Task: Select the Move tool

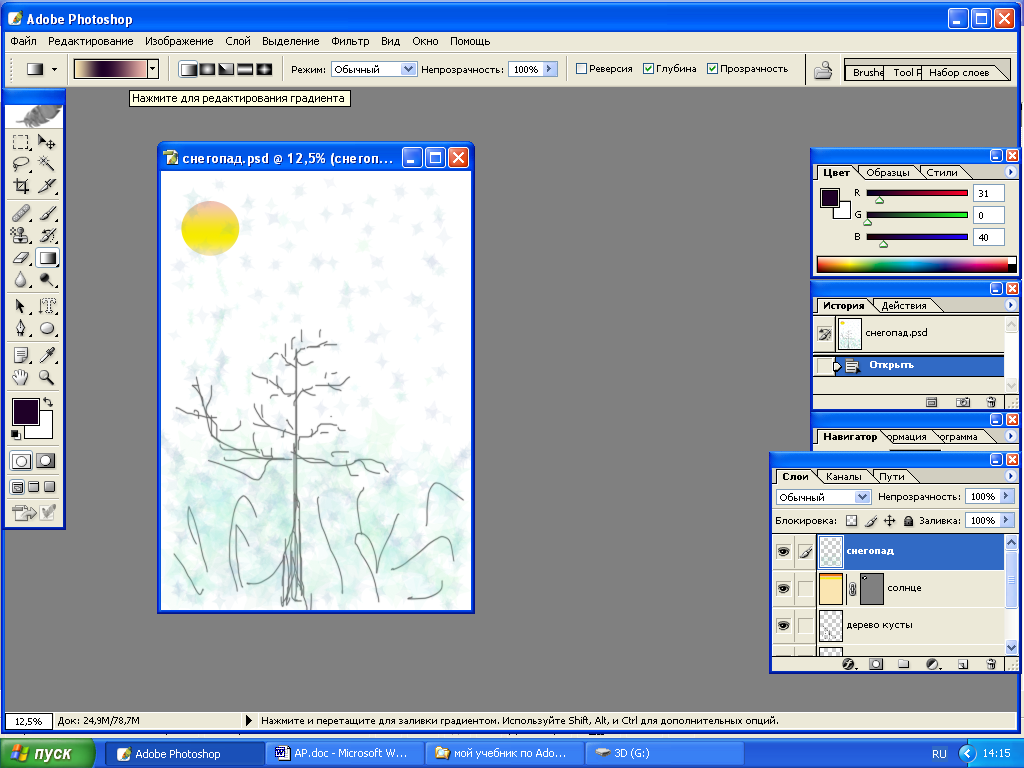Action: tap(46, 142)
